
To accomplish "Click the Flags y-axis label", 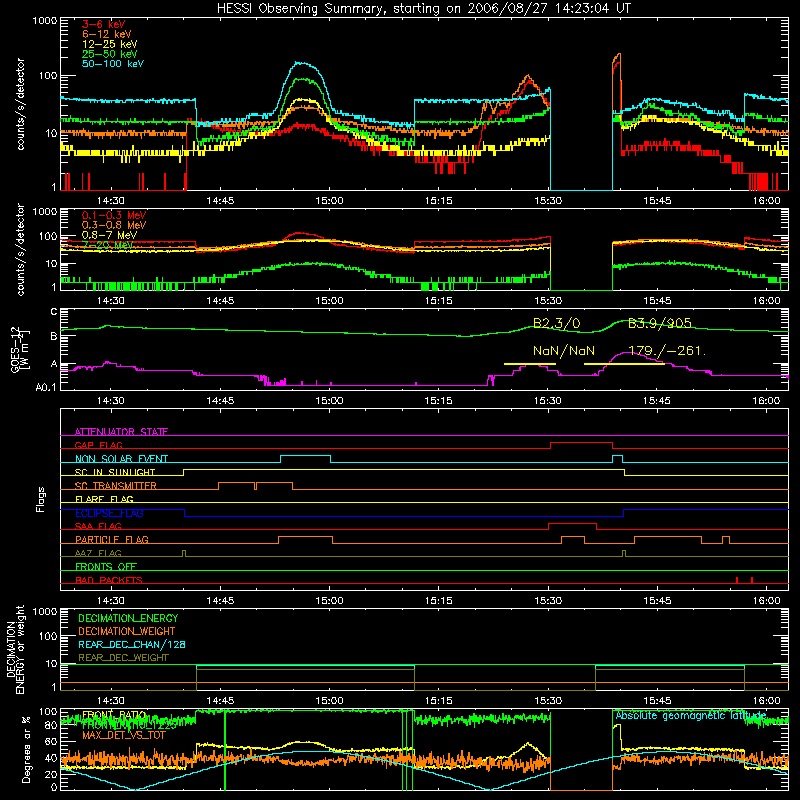I will coord(40,499).
